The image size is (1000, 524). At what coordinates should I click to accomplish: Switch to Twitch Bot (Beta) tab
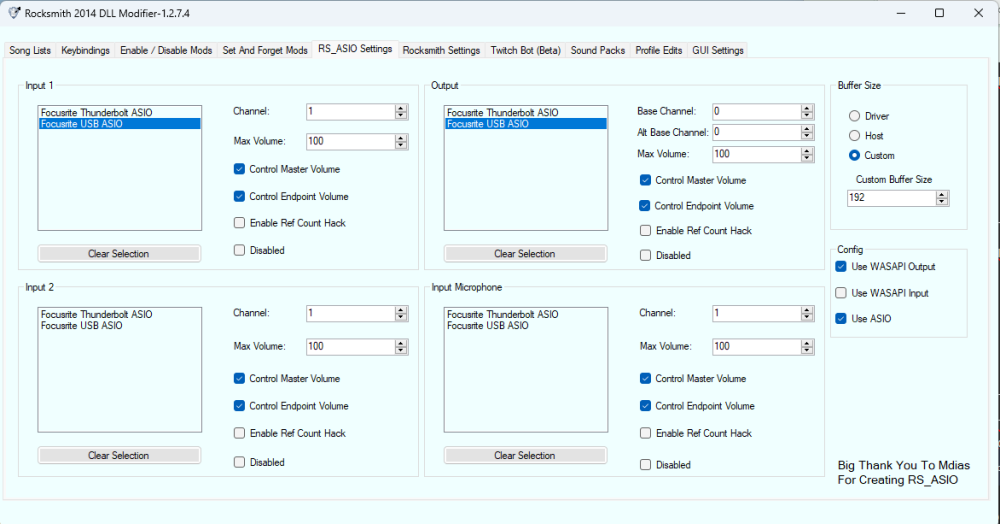click(x=525, y=50)
